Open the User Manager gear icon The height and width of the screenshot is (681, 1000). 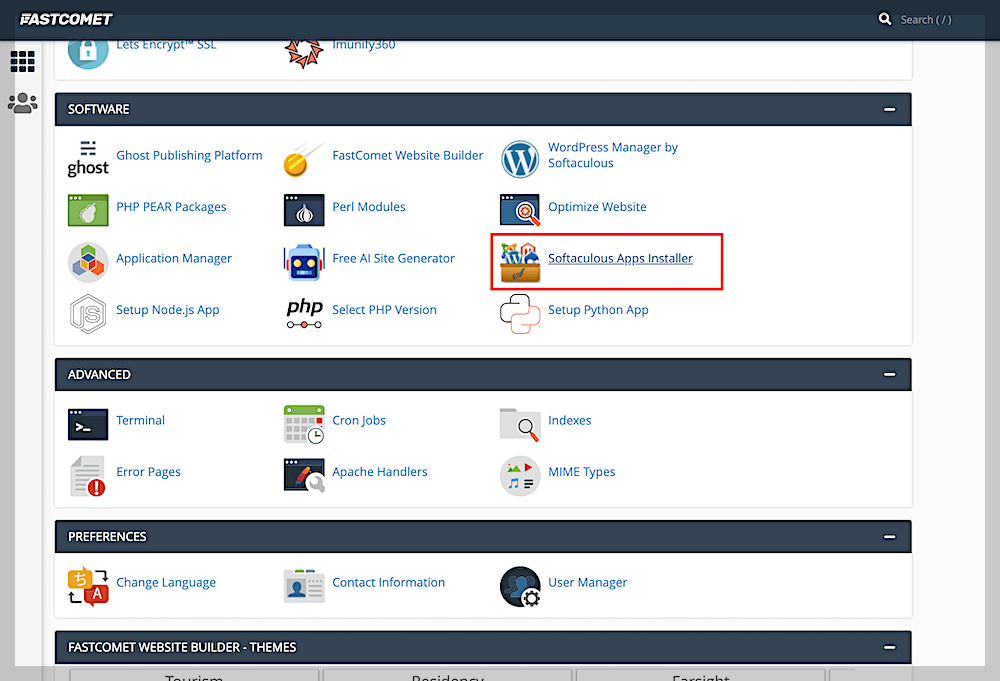tap(520, 587)
